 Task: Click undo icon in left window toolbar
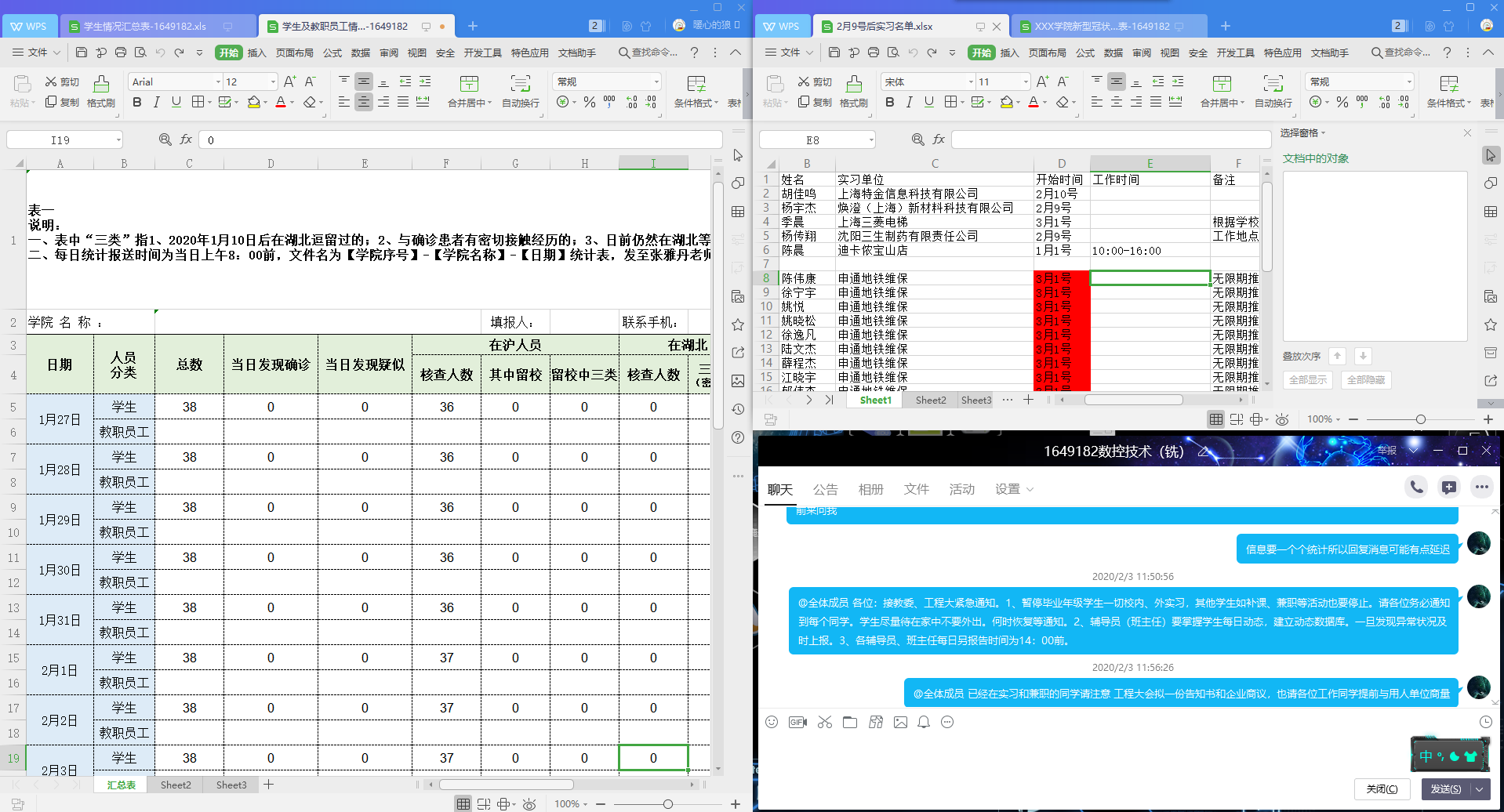coord(160,53)
